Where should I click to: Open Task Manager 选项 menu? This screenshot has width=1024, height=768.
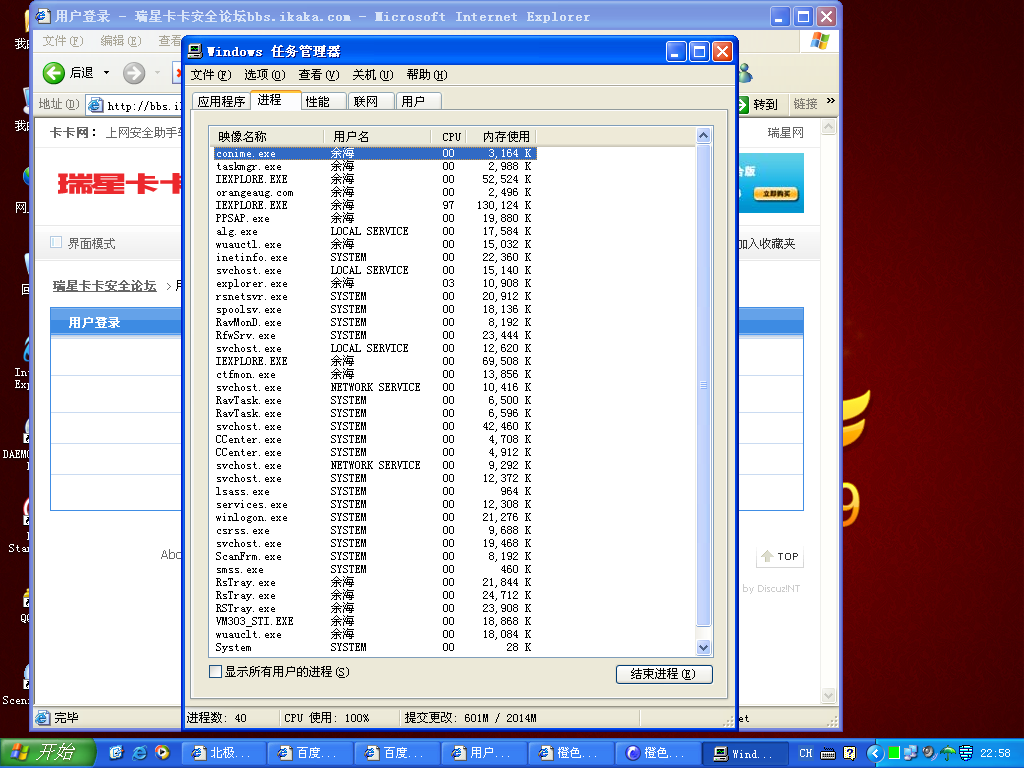click(264, 75)
